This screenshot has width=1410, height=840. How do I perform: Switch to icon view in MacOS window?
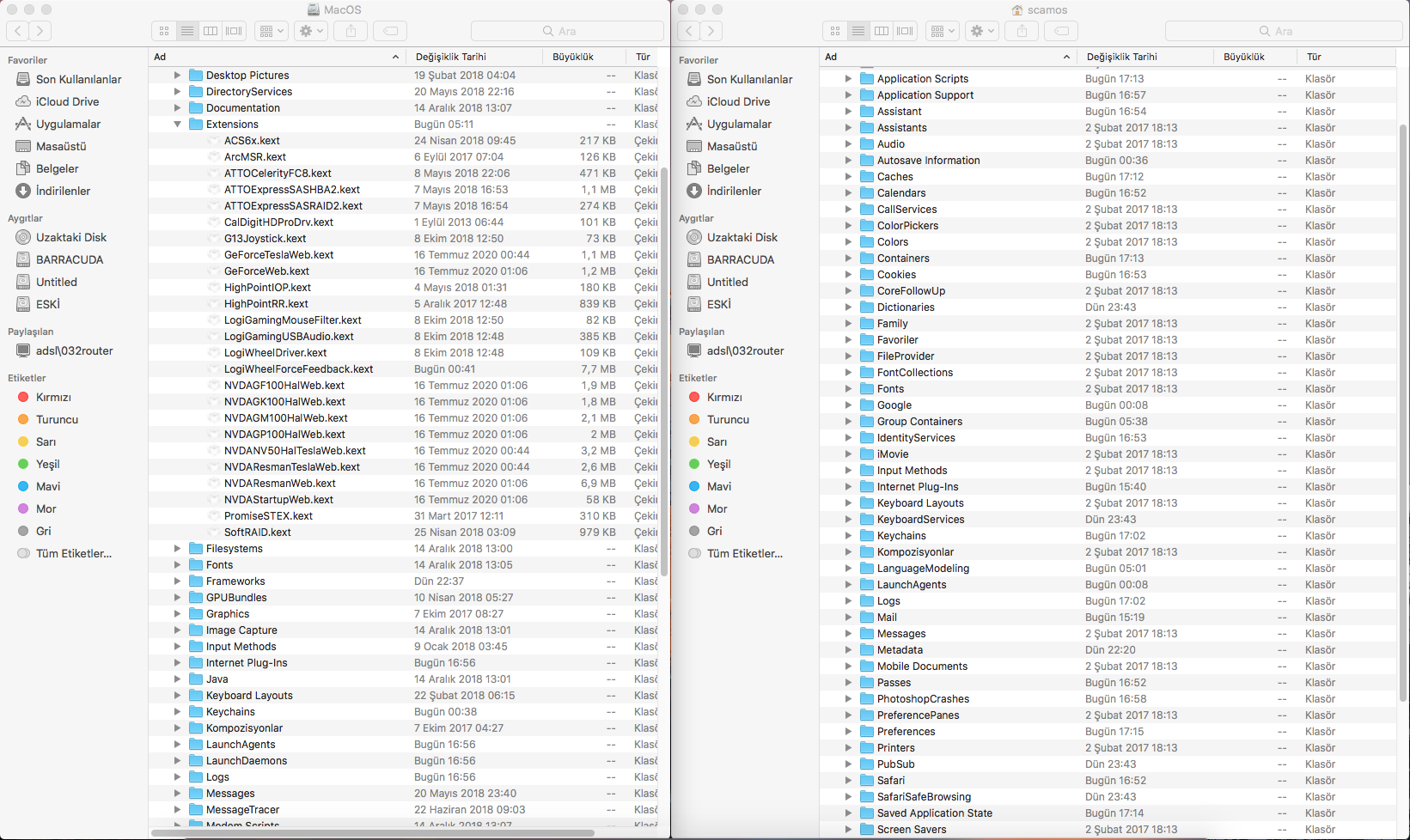click(164, 31)
